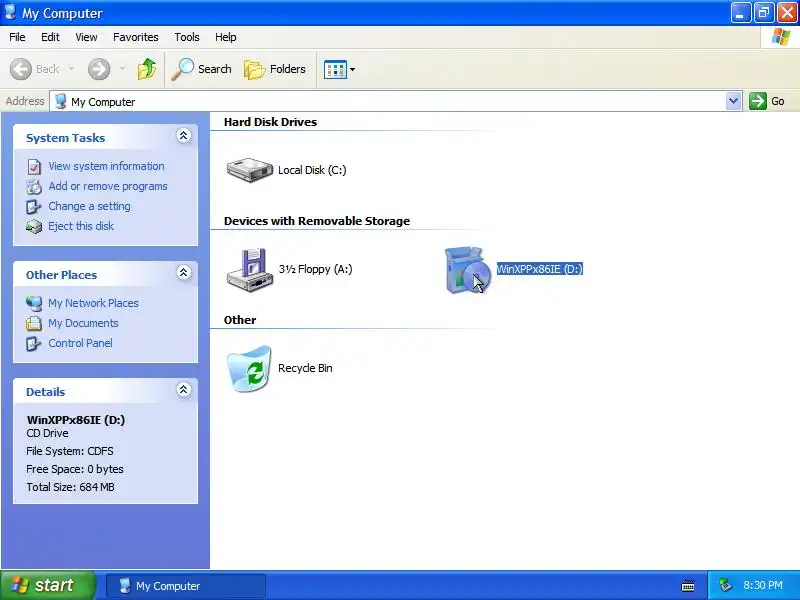Open the Favorites menu
800x600 pixels.
click(x=136, y=37)
